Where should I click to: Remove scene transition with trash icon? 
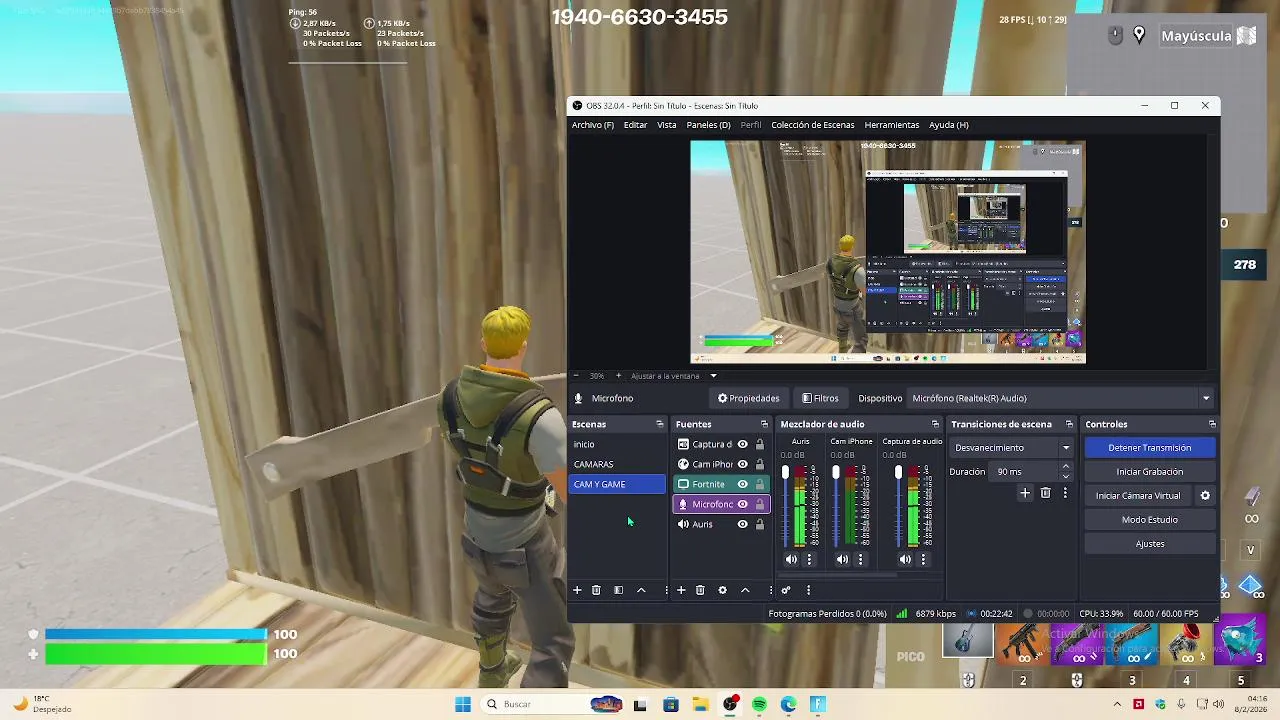[1046, 493]
